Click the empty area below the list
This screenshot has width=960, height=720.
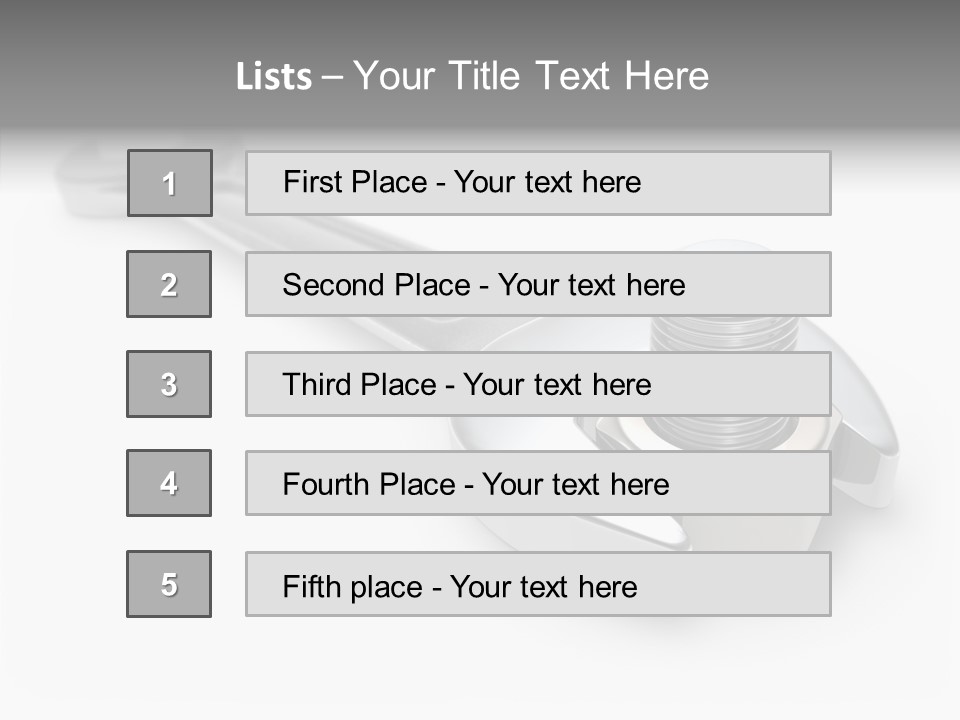480,670
